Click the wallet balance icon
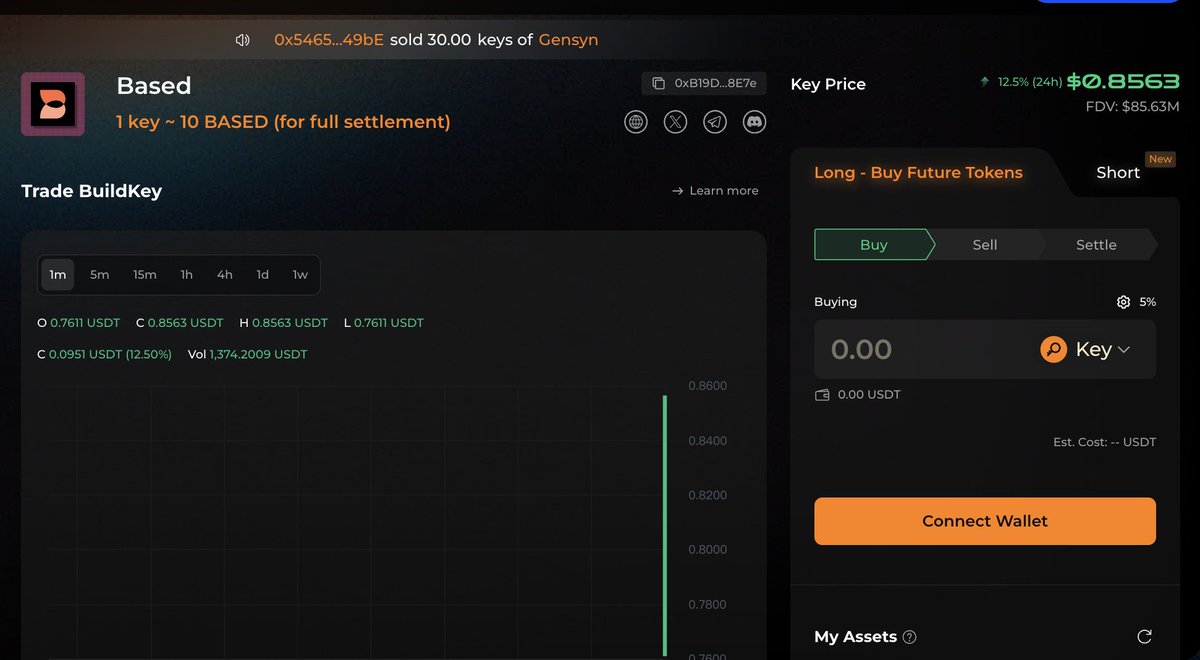 823,395
